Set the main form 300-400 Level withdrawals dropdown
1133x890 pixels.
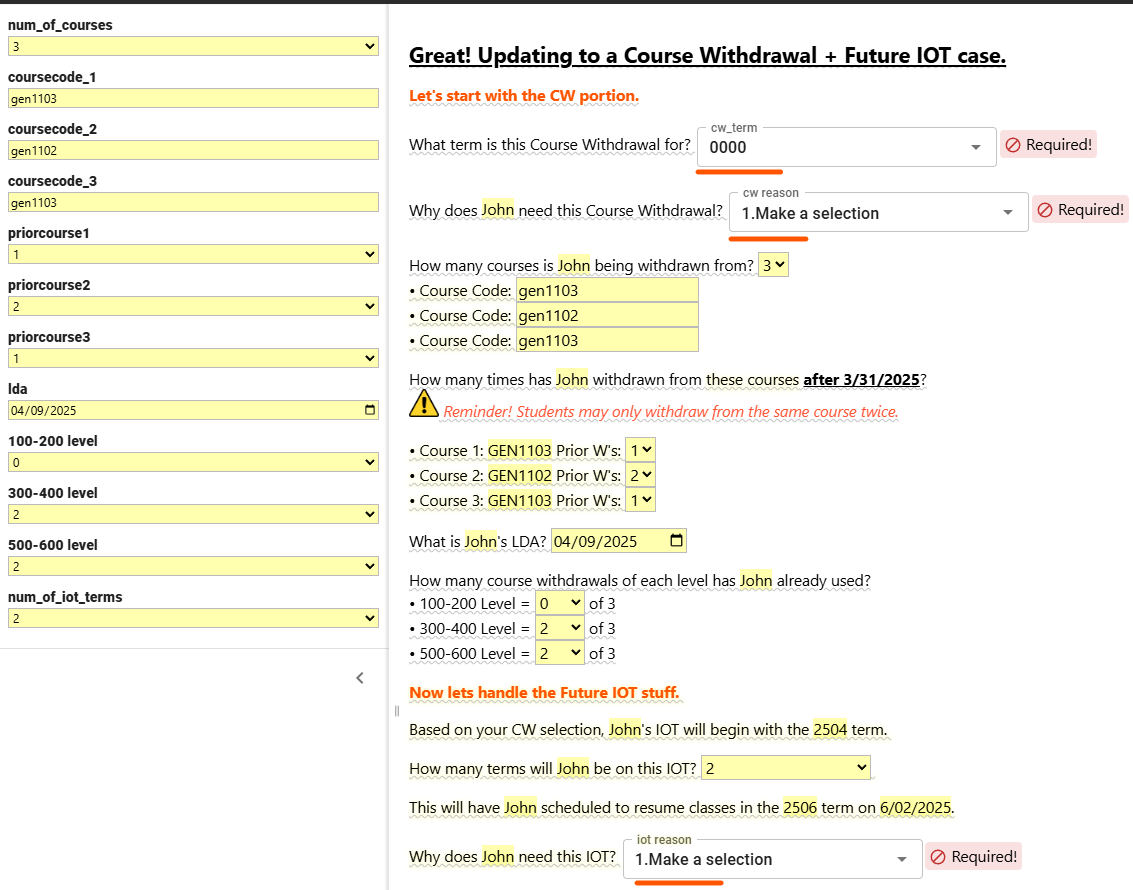point(560,628)
